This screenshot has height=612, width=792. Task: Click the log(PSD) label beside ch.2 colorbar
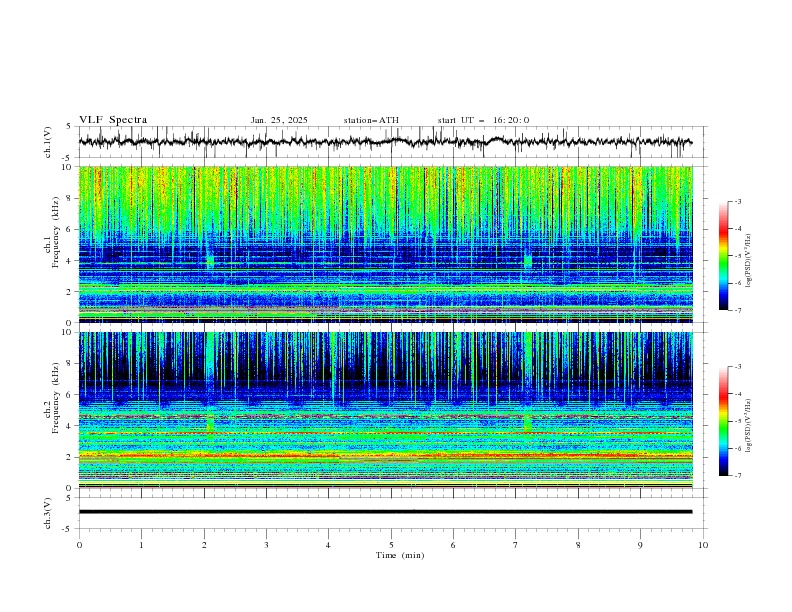pos(749,425)
